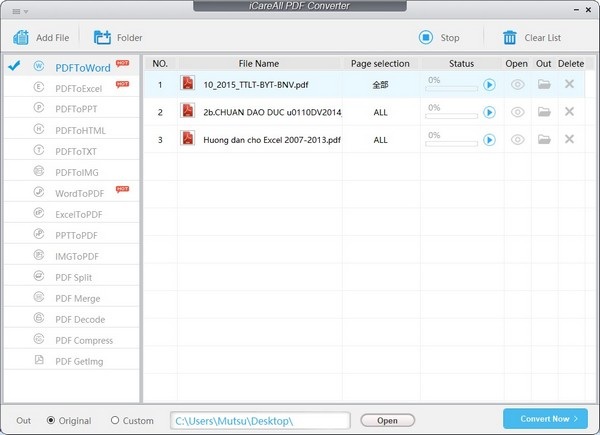Select the Custom output radio button
This screenshot has height=435, width=600.
115,420
